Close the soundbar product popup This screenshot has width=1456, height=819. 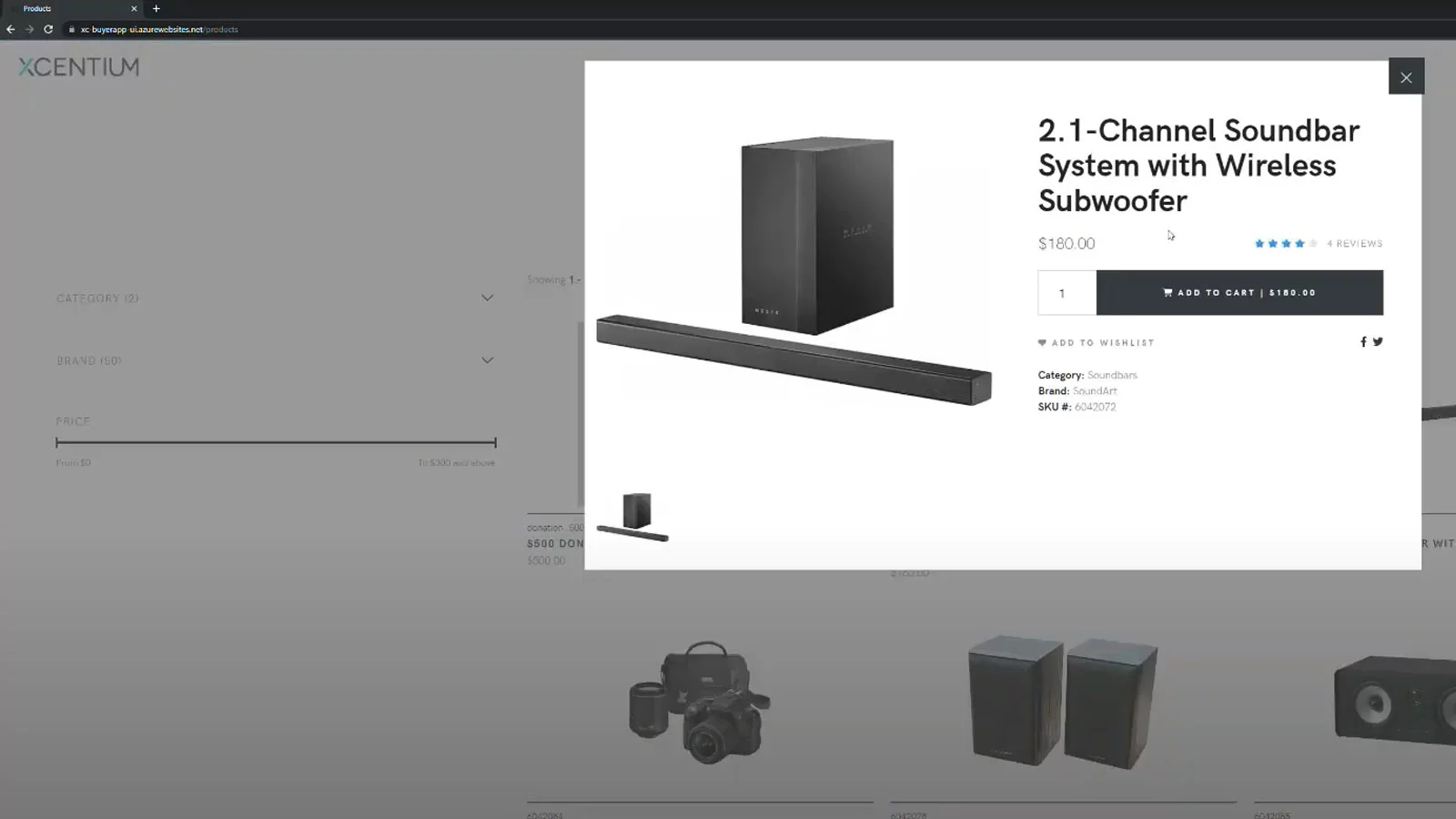1406,77
